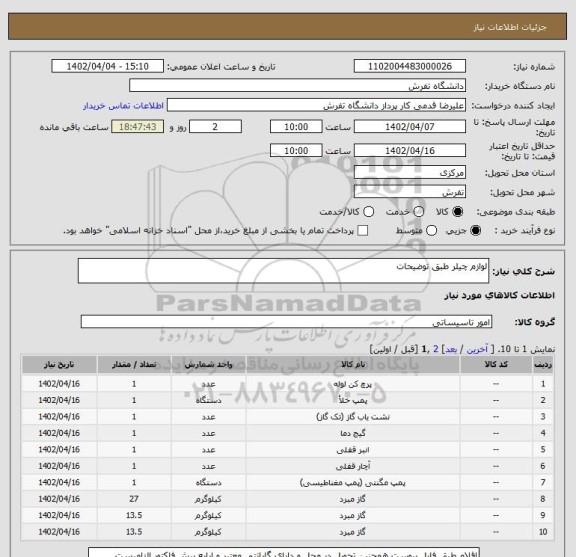The image size is (576, 557).
Task: Click the remaining days field showing 2
Action: (x=215, y=127)
